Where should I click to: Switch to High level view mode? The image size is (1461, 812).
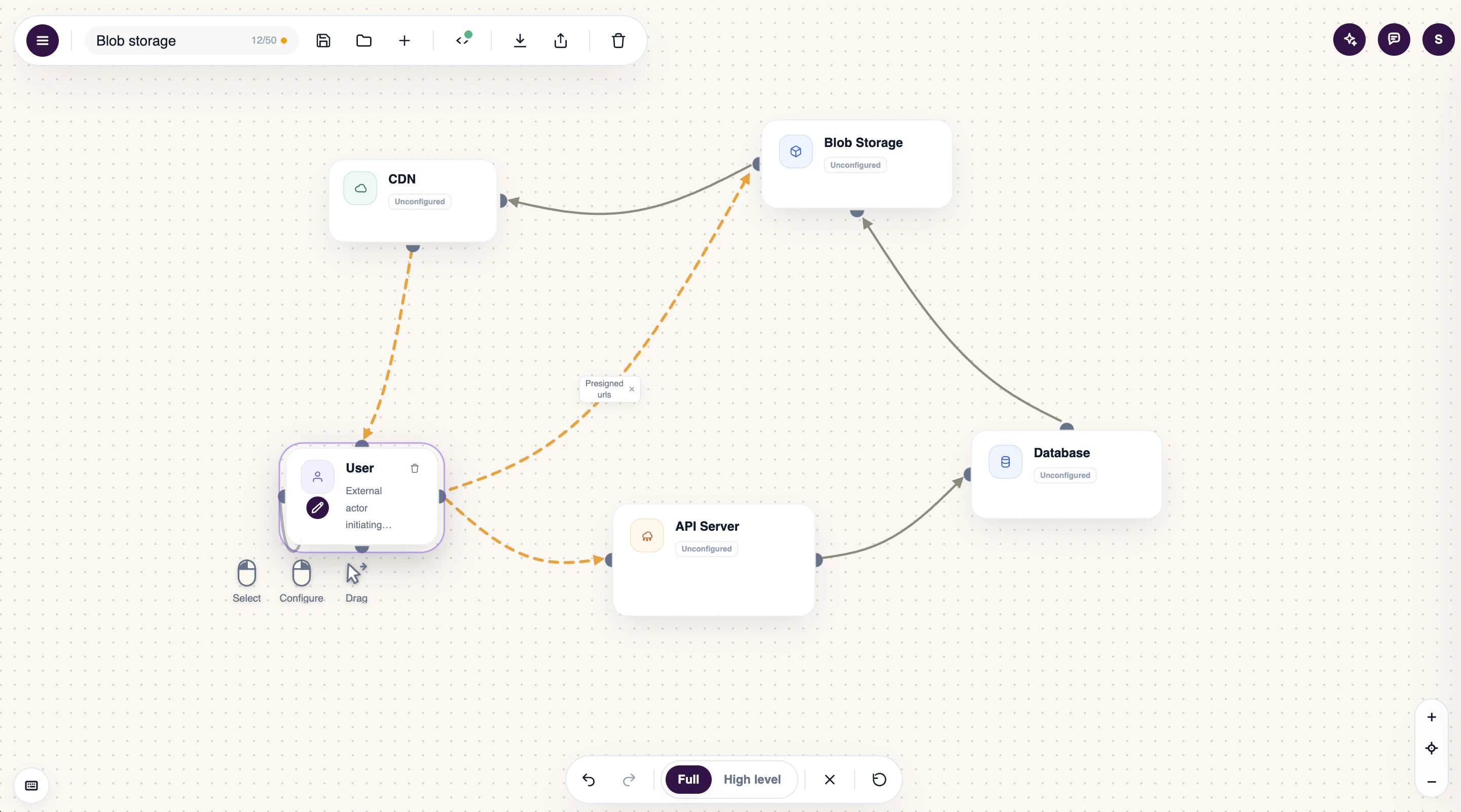coord(752,780)
